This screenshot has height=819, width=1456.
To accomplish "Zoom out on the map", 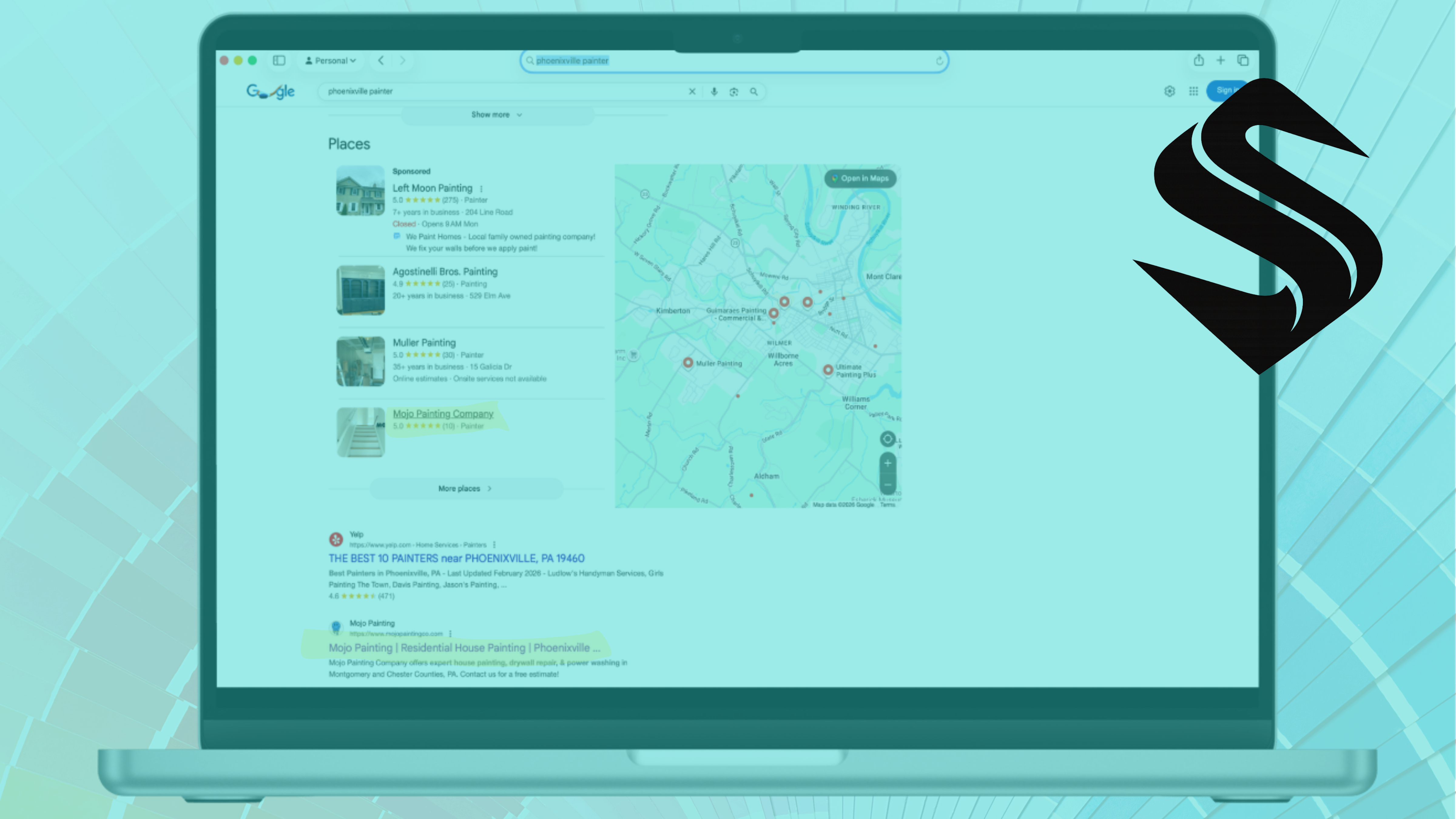I will point(887,484).
